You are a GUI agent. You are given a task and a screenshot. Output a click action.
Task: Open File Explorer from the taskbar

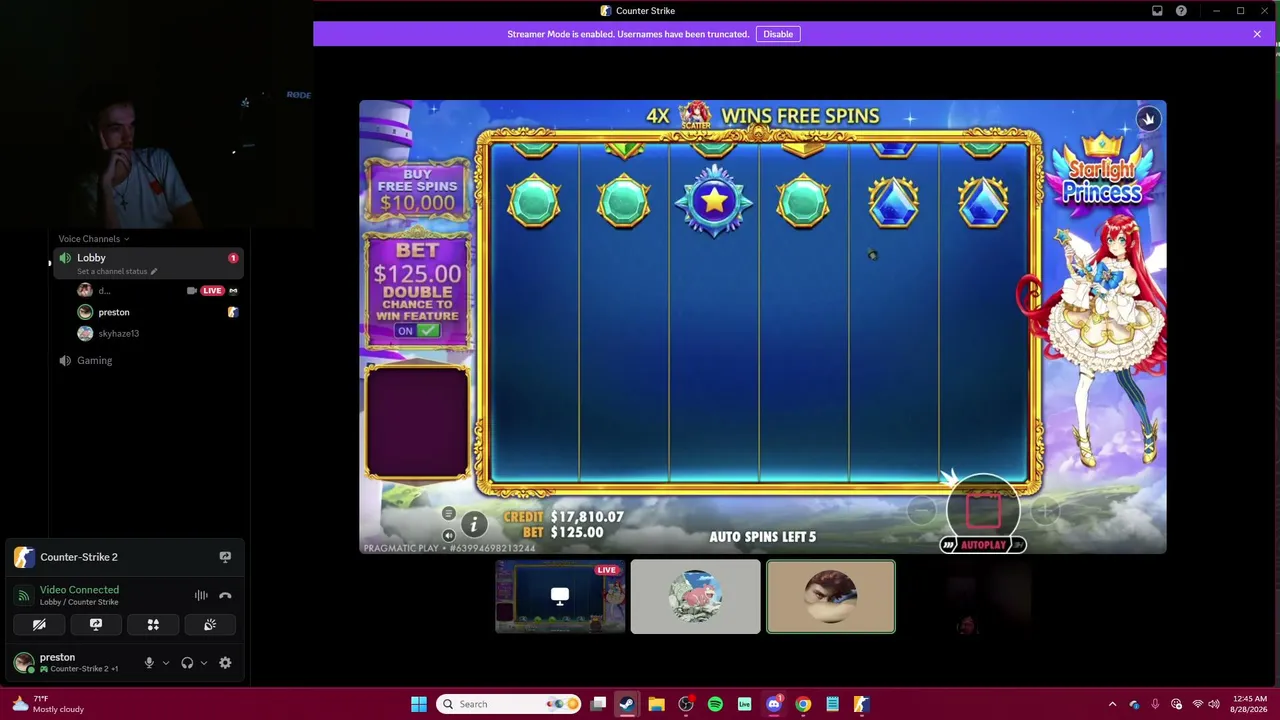656,704
